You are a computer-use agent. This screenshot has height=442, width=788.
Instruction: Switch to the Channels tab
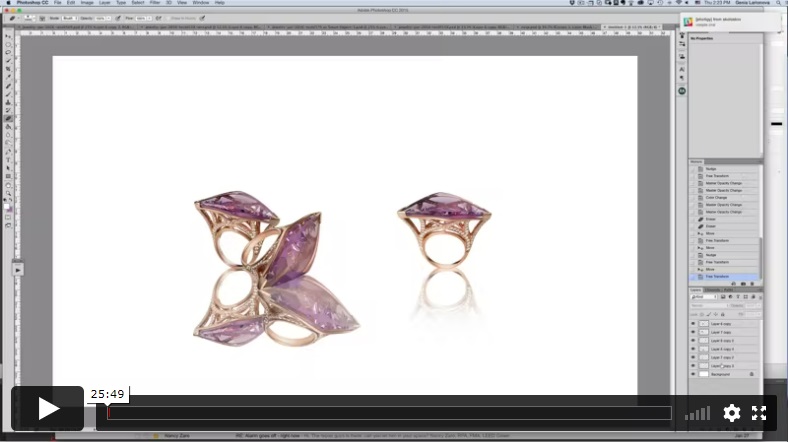[x=713, y=290]
